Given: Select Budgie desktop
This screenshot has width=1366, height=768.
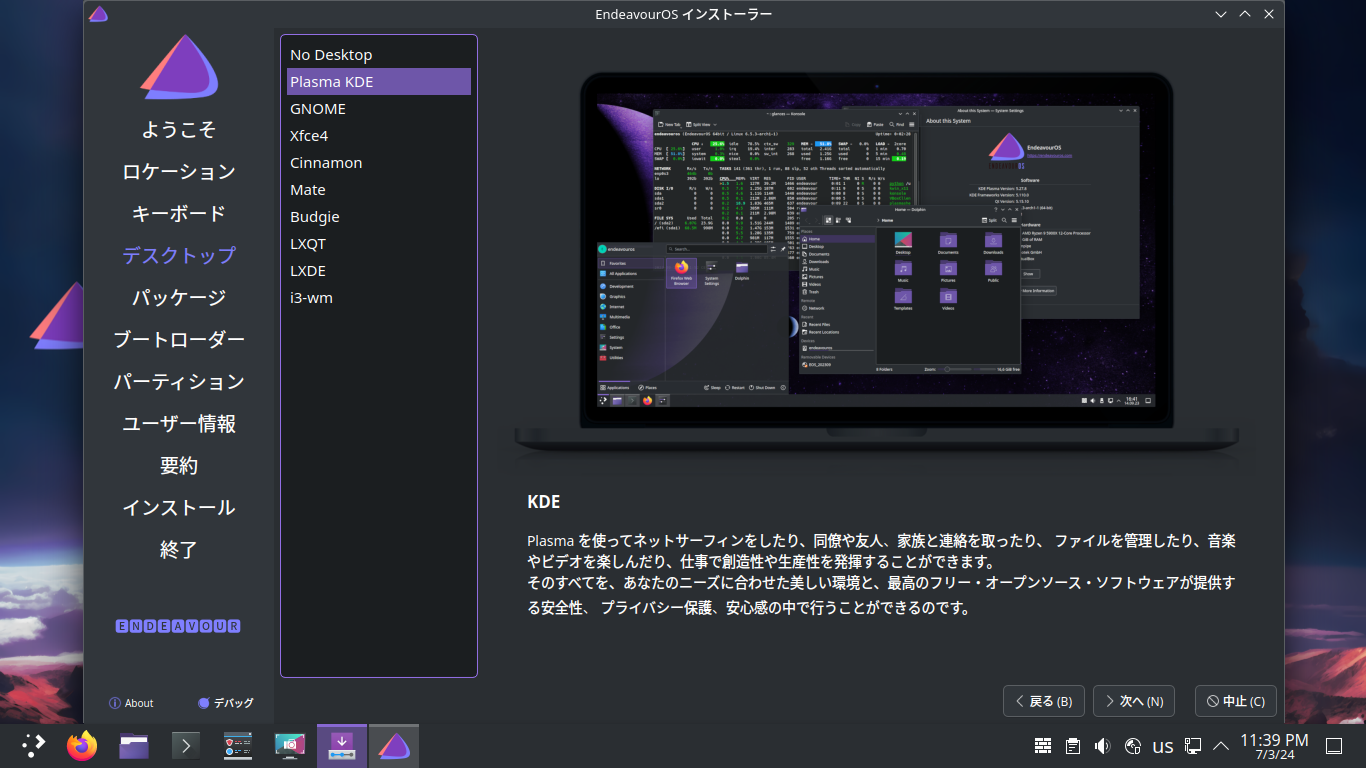Looking at the screenshot, I should coord(379,217).
